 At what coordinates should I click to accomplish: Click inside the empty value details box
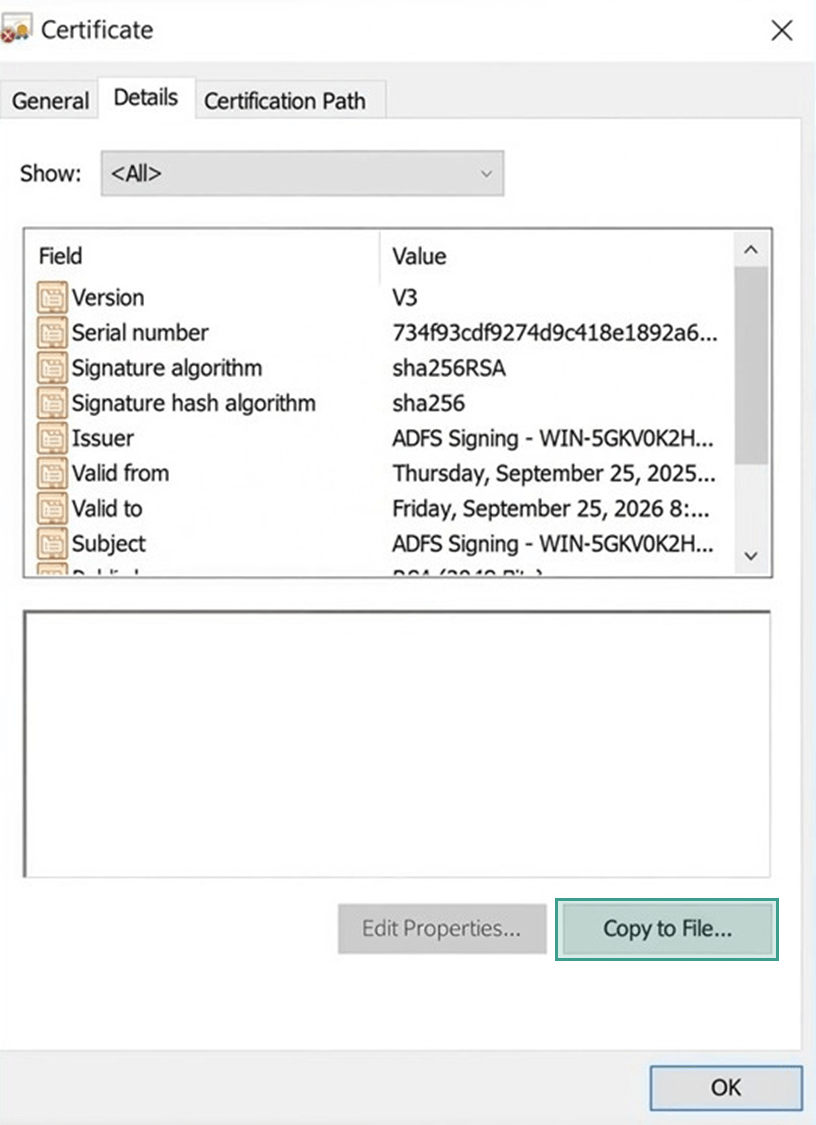396,744
